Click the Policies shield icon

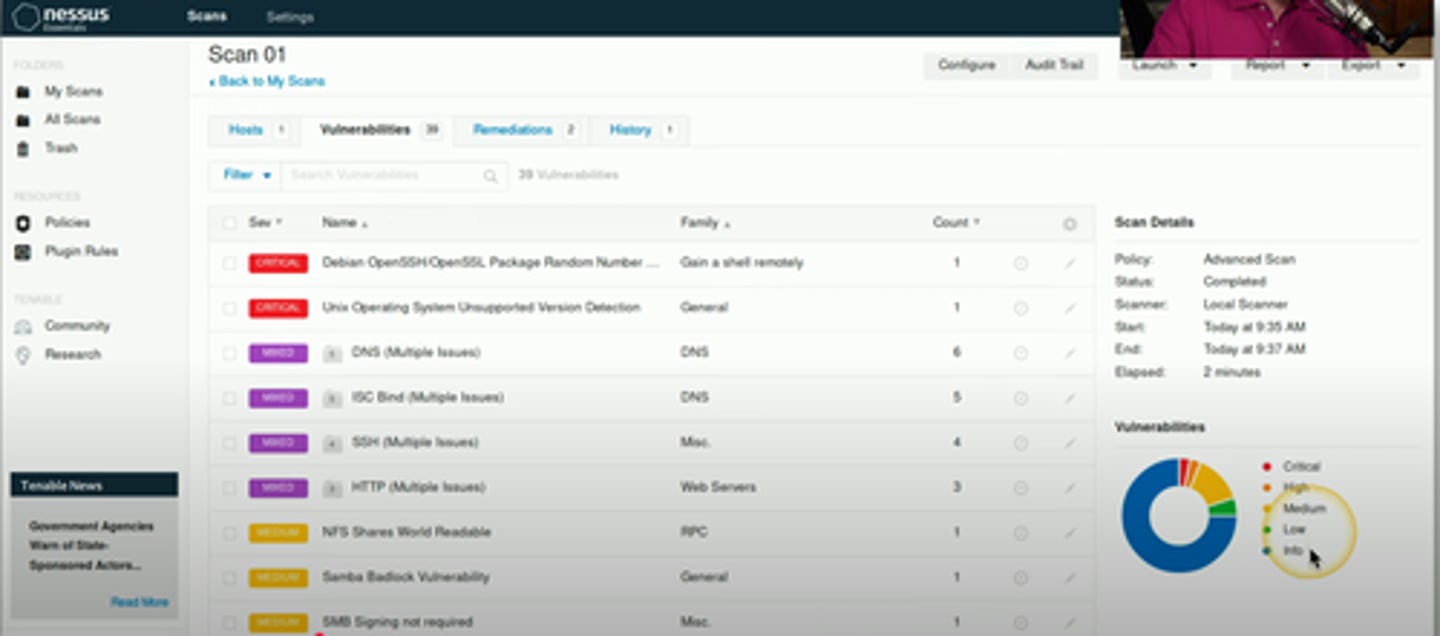point(23,223)
